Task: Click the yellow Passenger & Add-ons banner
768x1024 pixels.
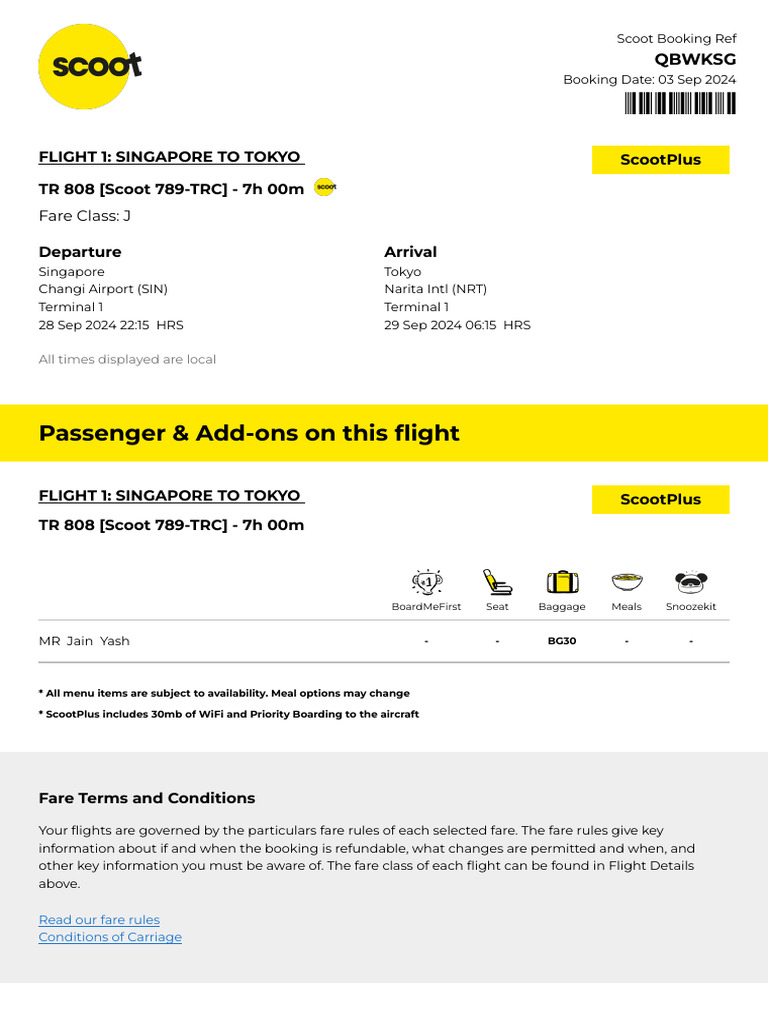Action: point(384,433)
